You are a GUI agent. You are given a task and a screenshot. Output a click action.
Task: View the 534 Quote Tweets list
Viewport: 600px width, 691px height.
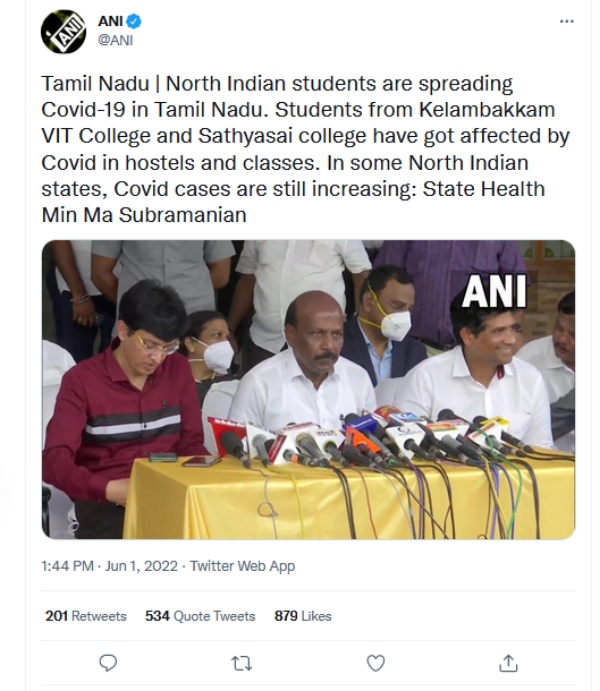200,616
